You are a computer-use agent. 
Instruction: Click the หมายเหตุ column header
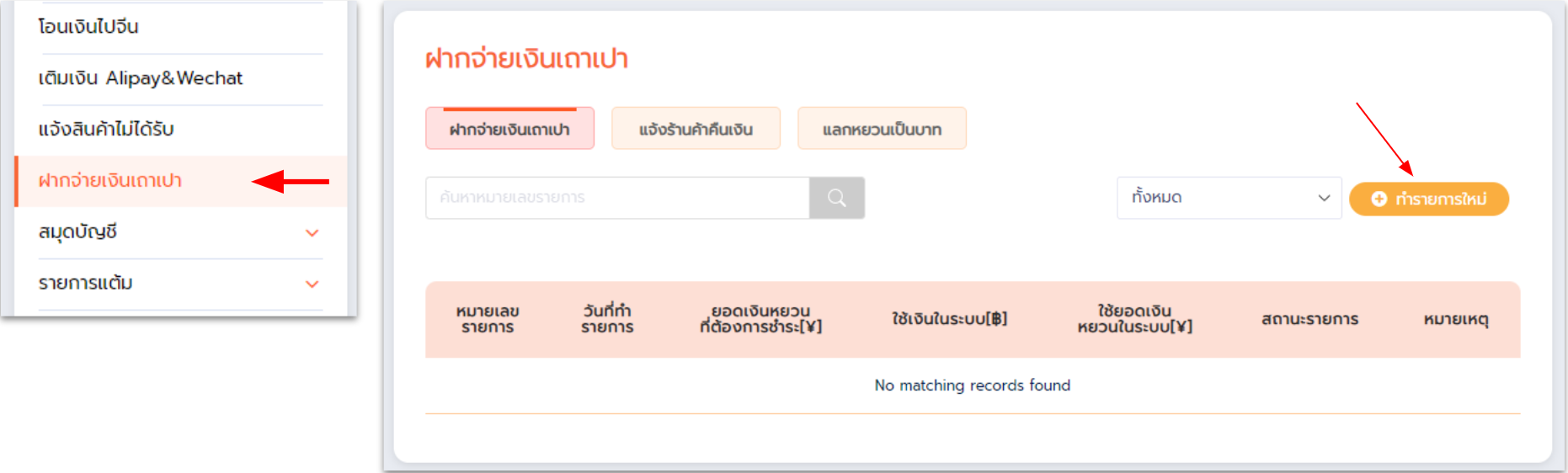[1456, 319]
